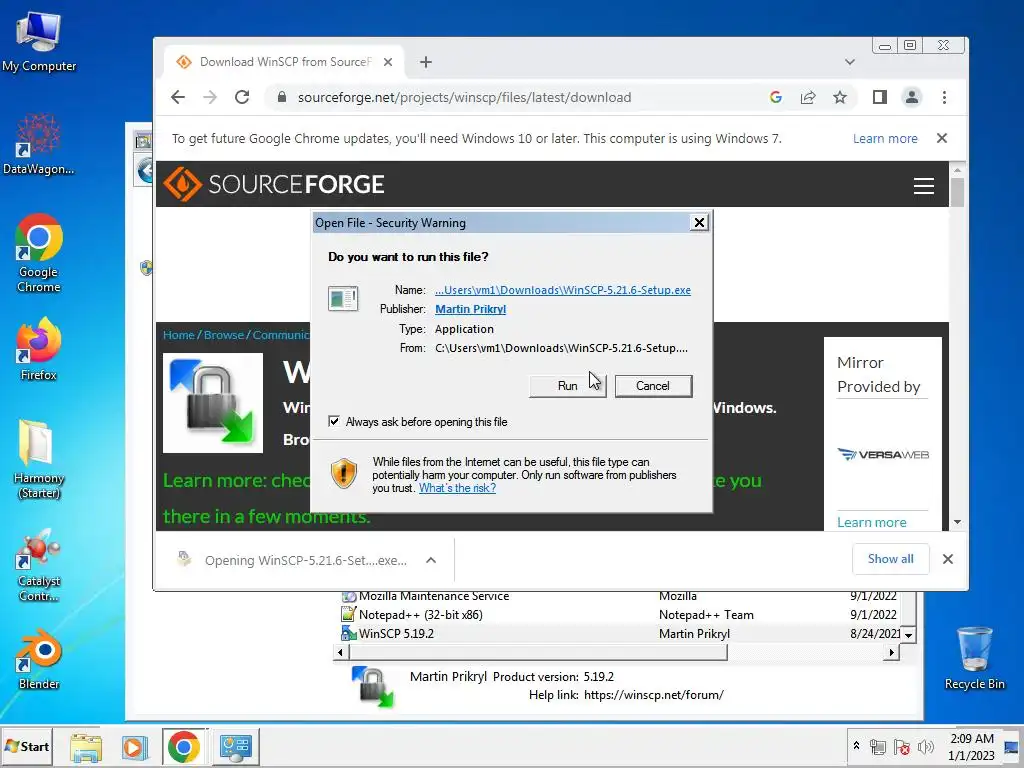This screenshot has width=1024, height=768.
Task: Click Cancel in the Security Warning dialog
Action: pyautogui.click(x=653, y=386)
